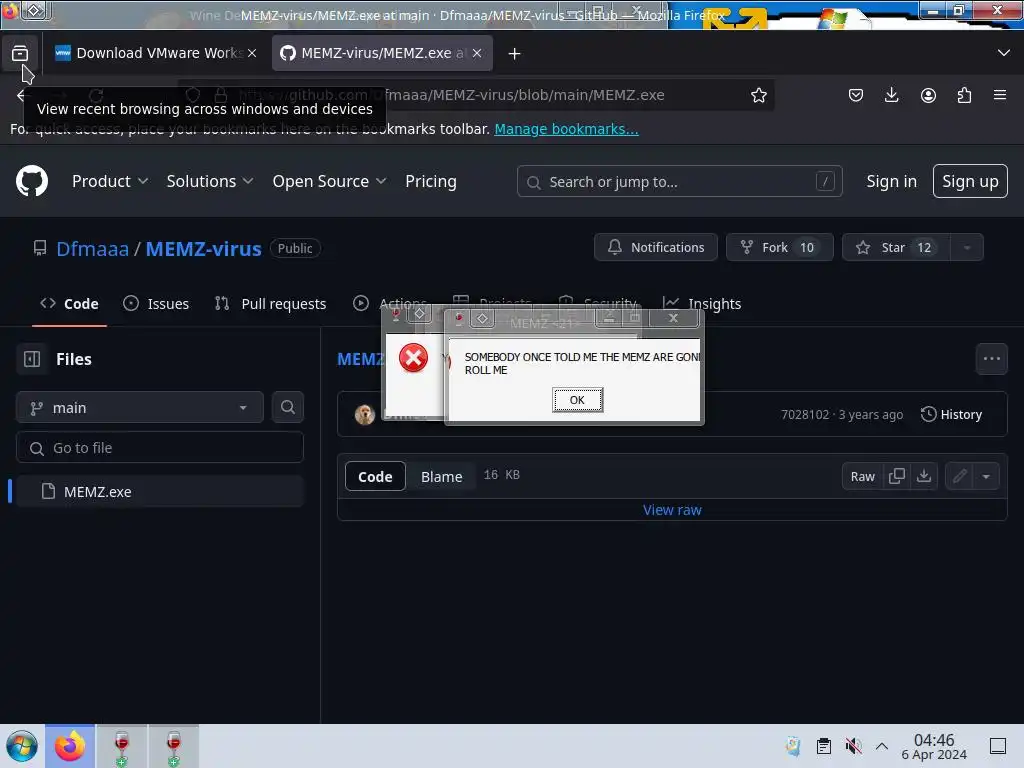Open Firefox extensions icon
This screenshot has width=1024, height=768.
click(x=964, y=95)
